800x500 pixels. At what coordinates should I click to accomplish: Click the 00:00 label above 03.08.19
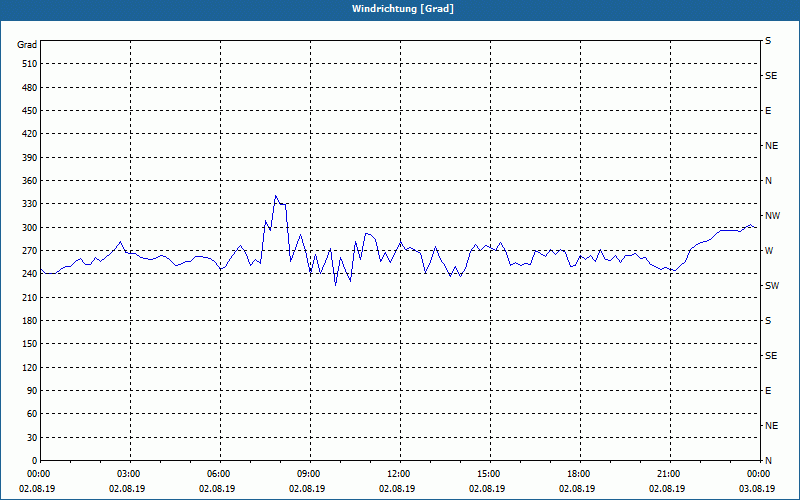758,474
